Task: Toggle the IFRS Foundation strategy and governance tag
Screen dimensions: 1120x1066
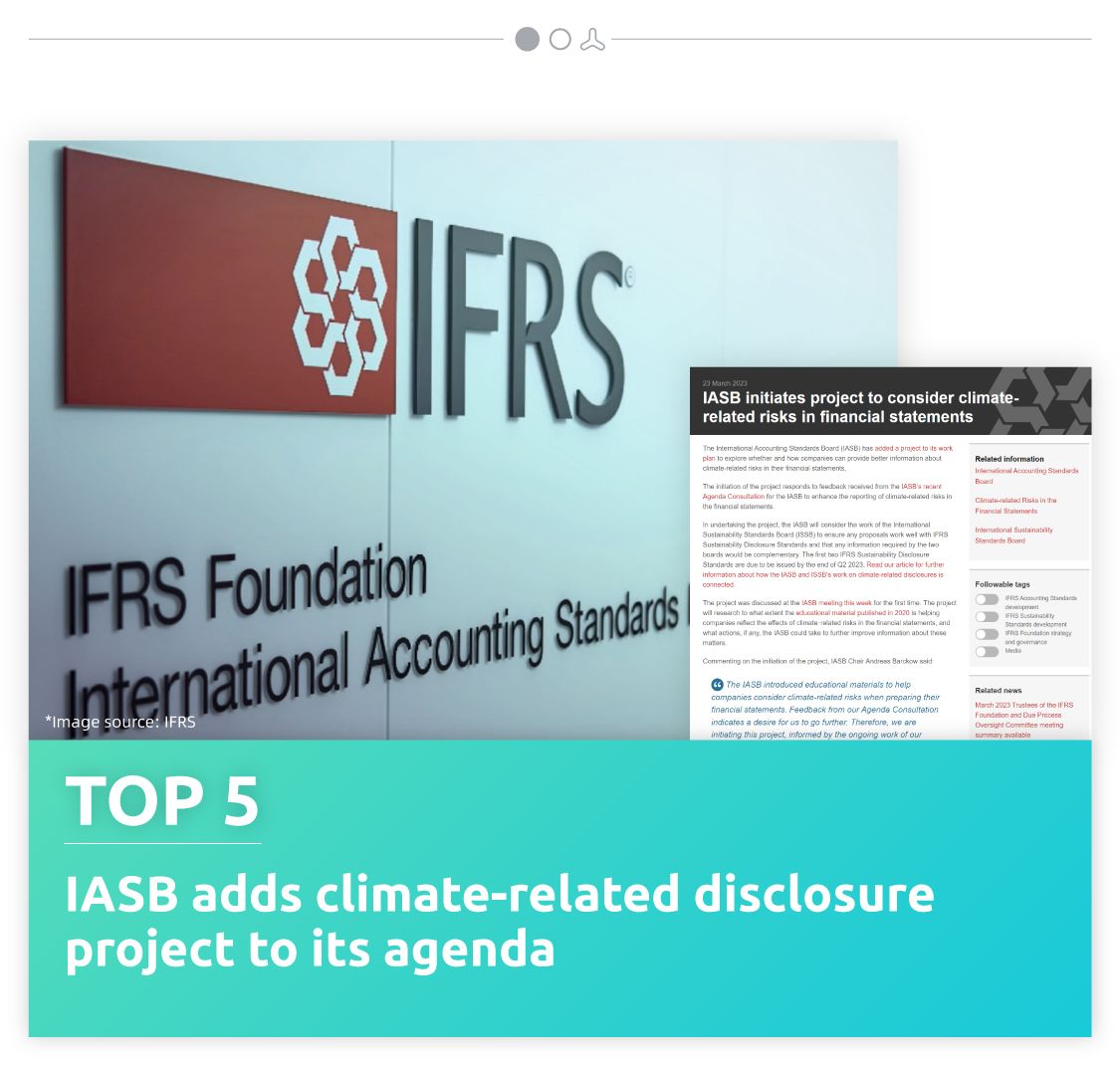Action: click(x=988, y=634)
